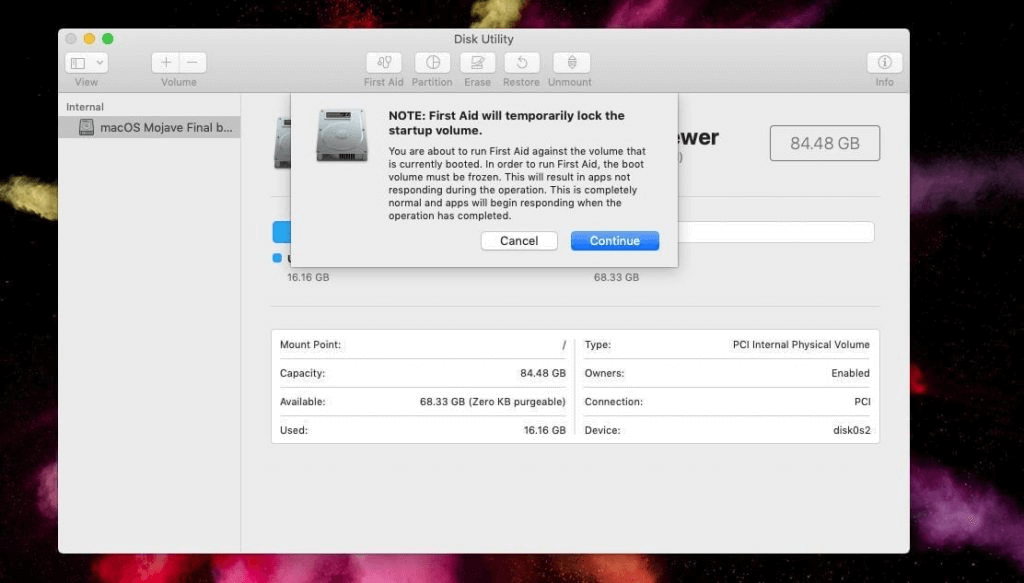Cancel the First Aid dialog
The image size is (1024, 583).
point(519,241)
